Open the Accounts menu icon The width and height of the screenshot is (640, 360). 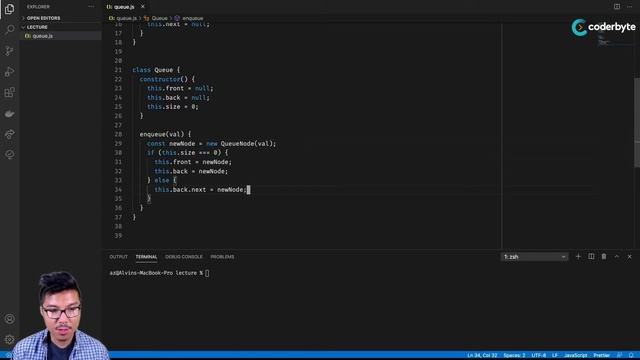[9, 319]
